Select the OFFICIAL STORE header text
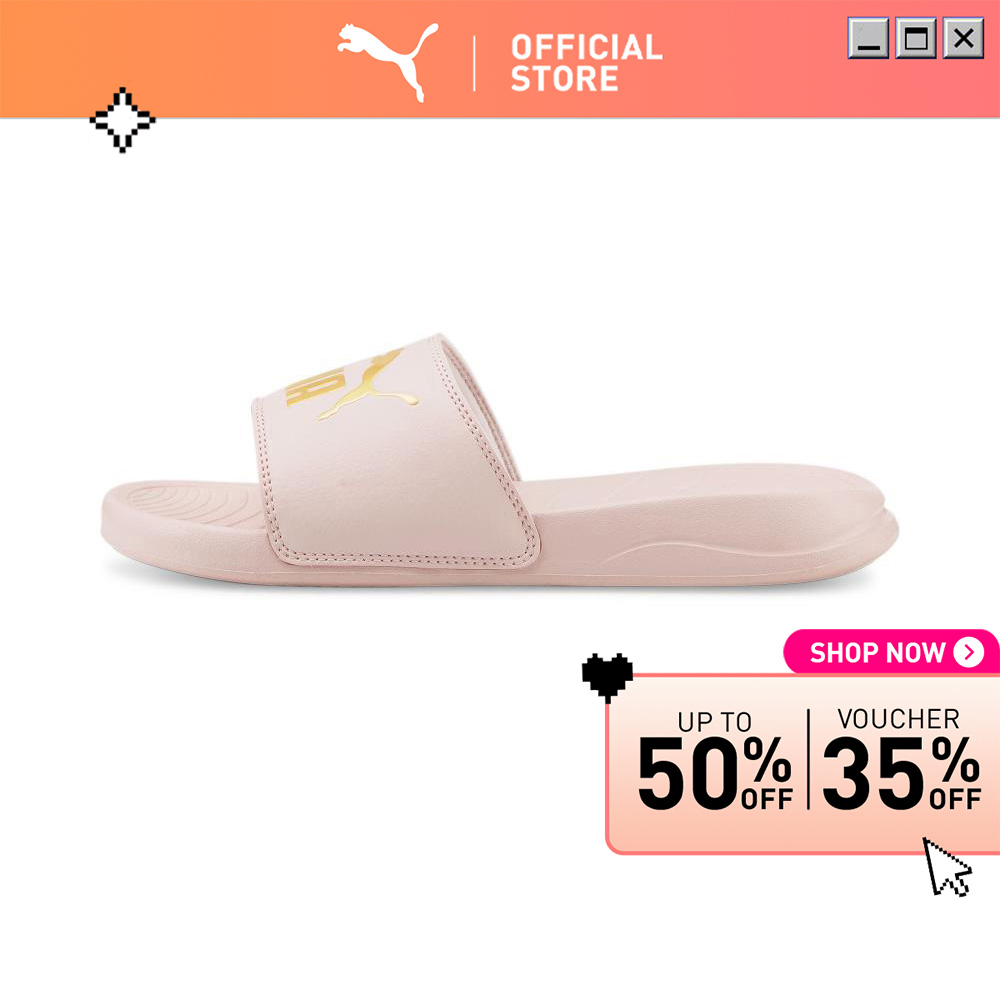1000x1000 pixels. click(x=587, y=63)
